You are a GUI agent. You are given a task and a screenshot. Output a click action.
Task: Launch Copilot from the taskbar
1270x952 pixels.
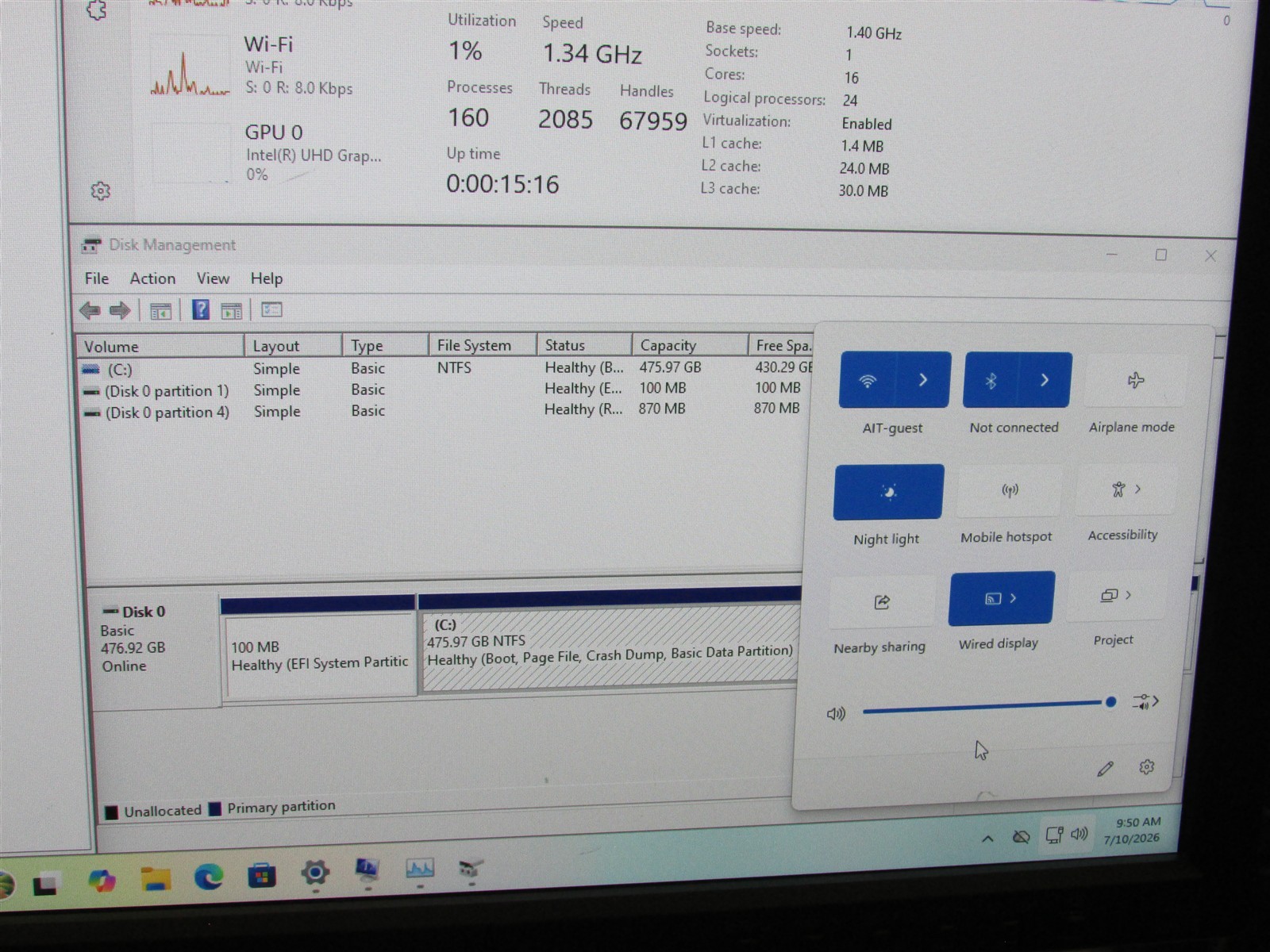102,880
